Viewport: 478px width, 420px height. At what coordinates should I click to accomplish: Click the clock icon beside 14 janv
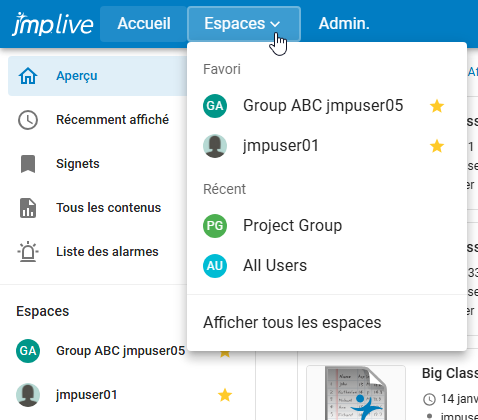coord(429,399)
